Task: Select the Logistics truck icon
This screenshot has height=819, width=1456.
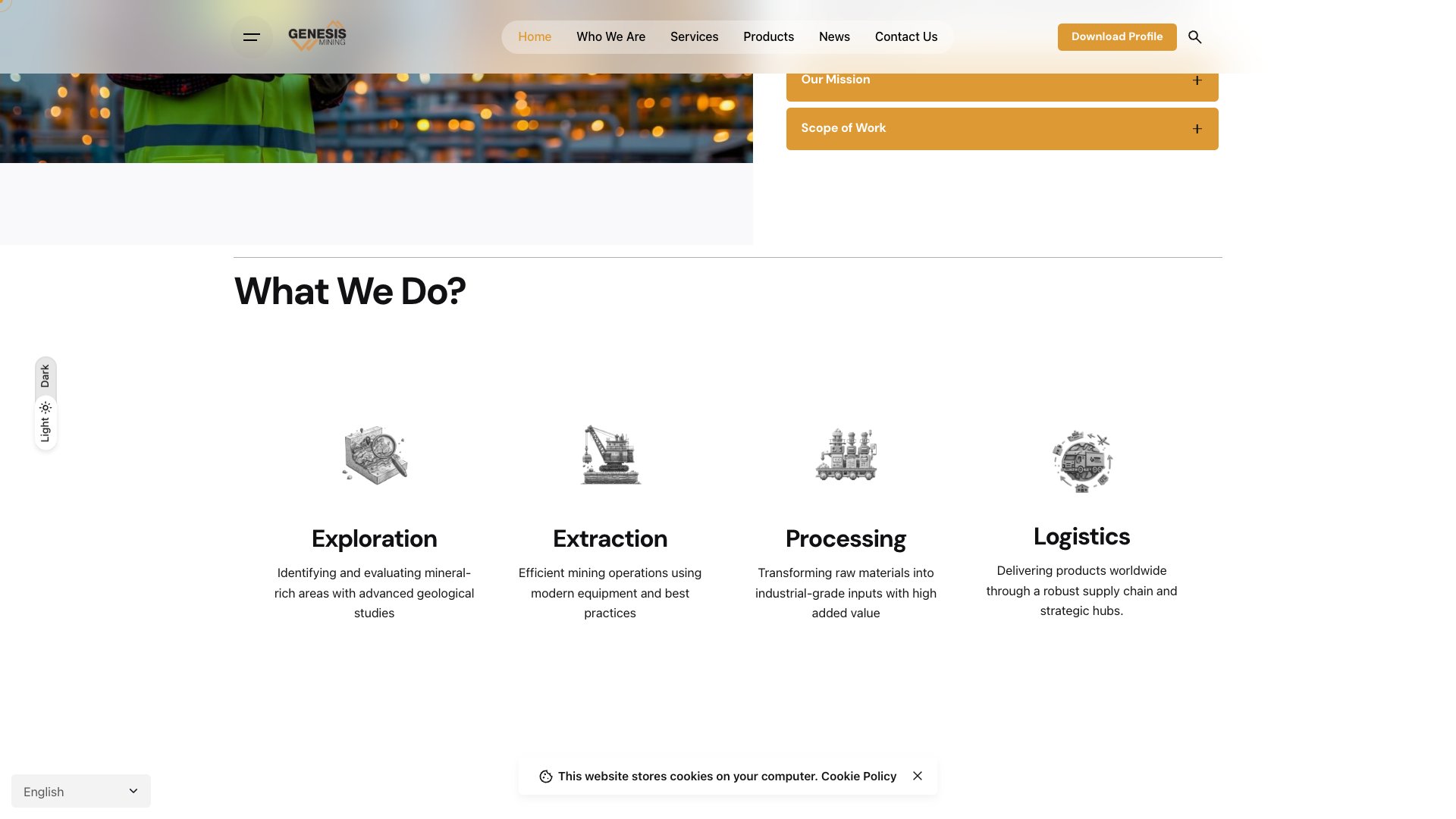Action: click(1082, 458)
